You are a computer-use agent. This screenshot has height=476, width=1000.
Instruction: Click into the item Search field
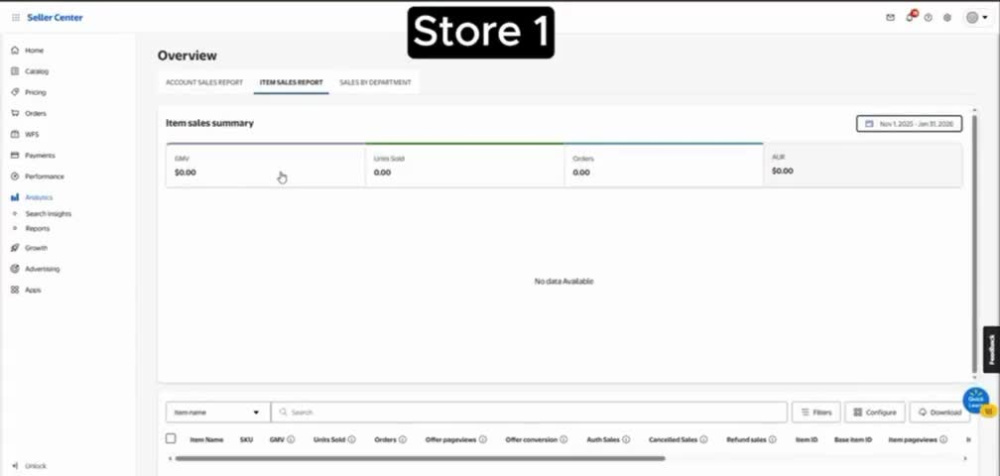[529, 412]
